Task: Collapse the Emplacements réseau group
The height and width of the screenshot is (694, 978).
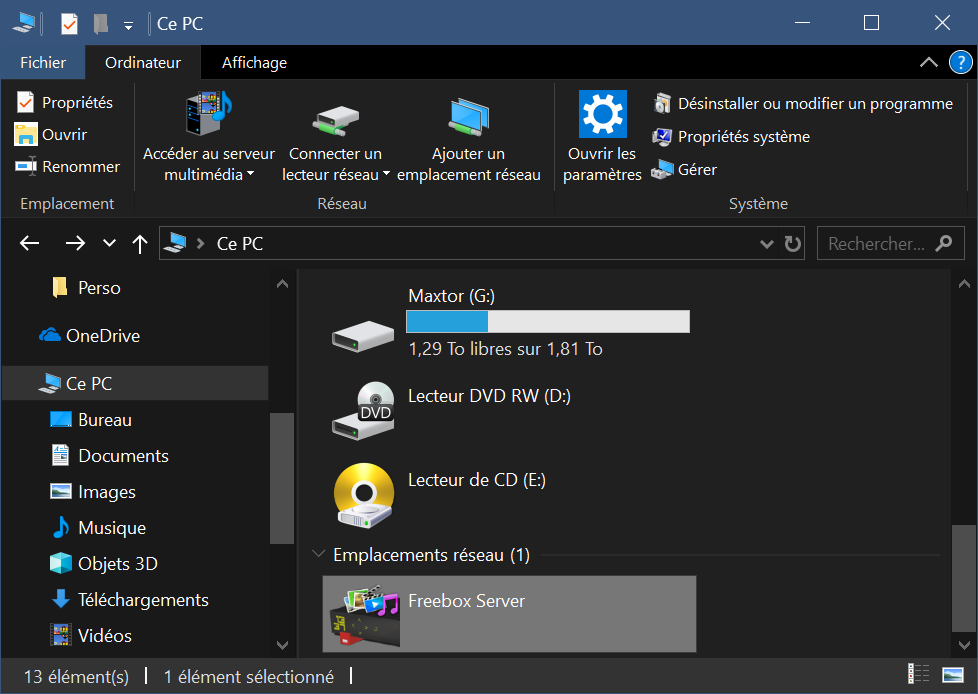Action: point(319,554)
